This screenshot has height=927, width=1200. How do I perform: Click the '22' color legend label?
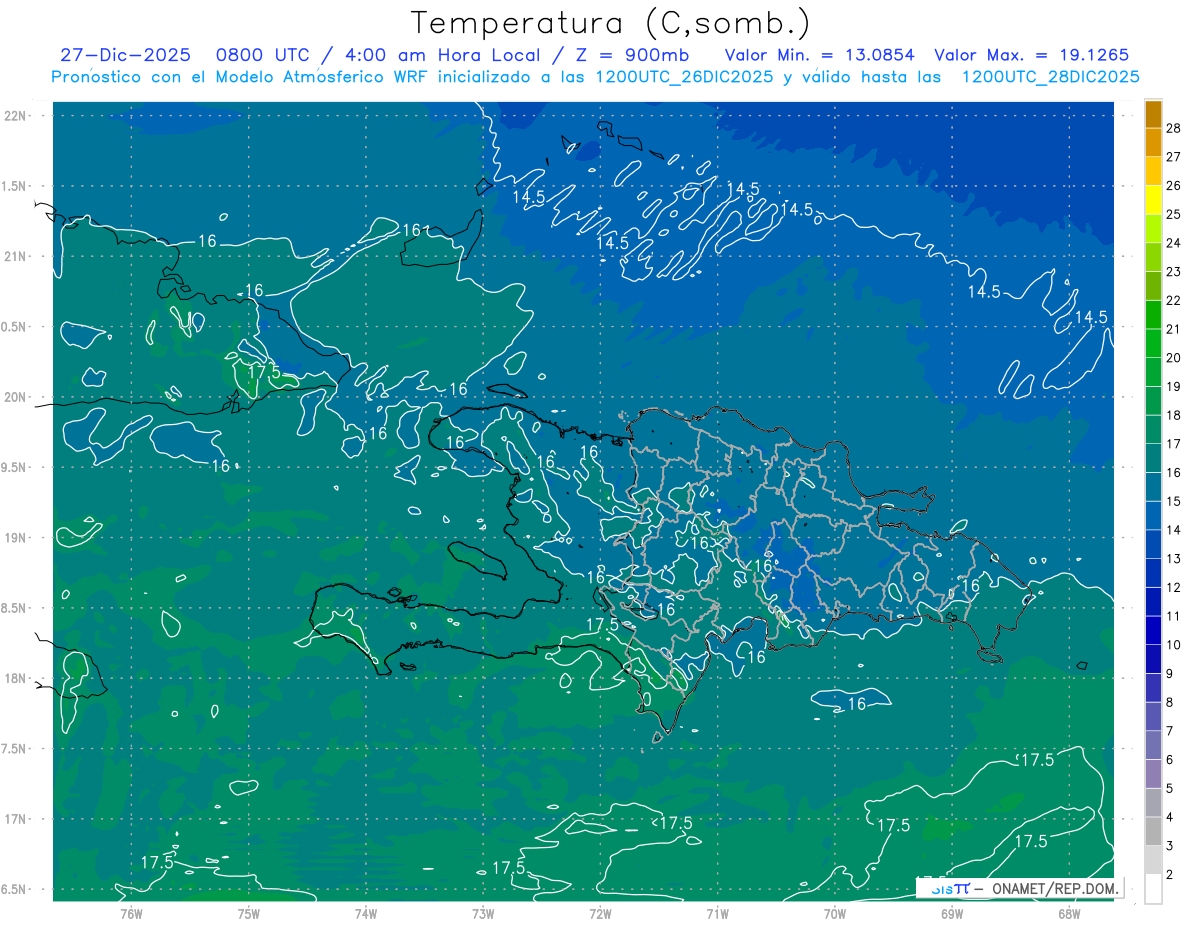click(x=1174, y=300)
